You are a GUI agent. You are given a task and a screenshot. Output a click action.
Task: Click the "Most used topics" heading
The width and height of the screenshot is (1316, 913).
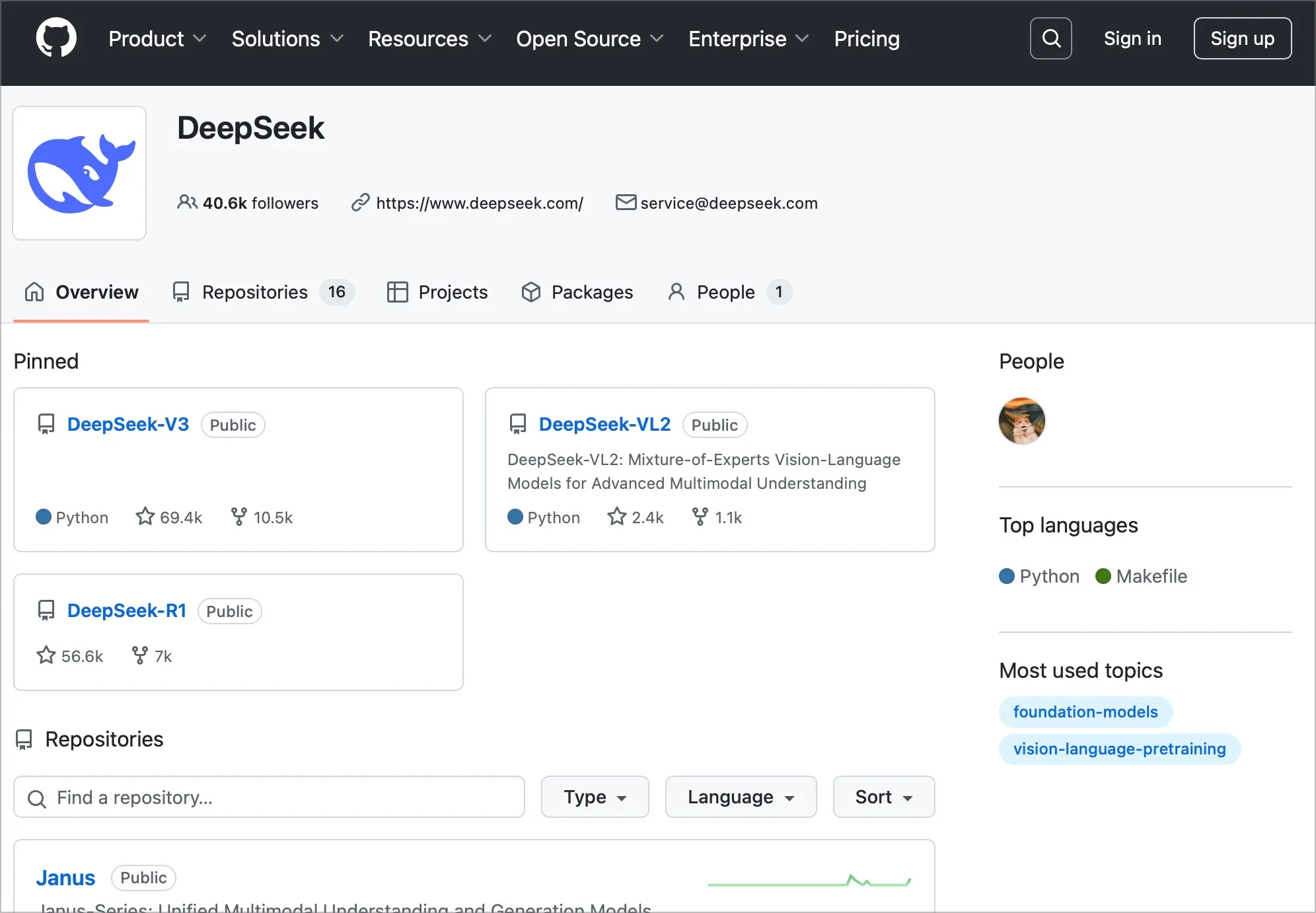pos(1081,671)
